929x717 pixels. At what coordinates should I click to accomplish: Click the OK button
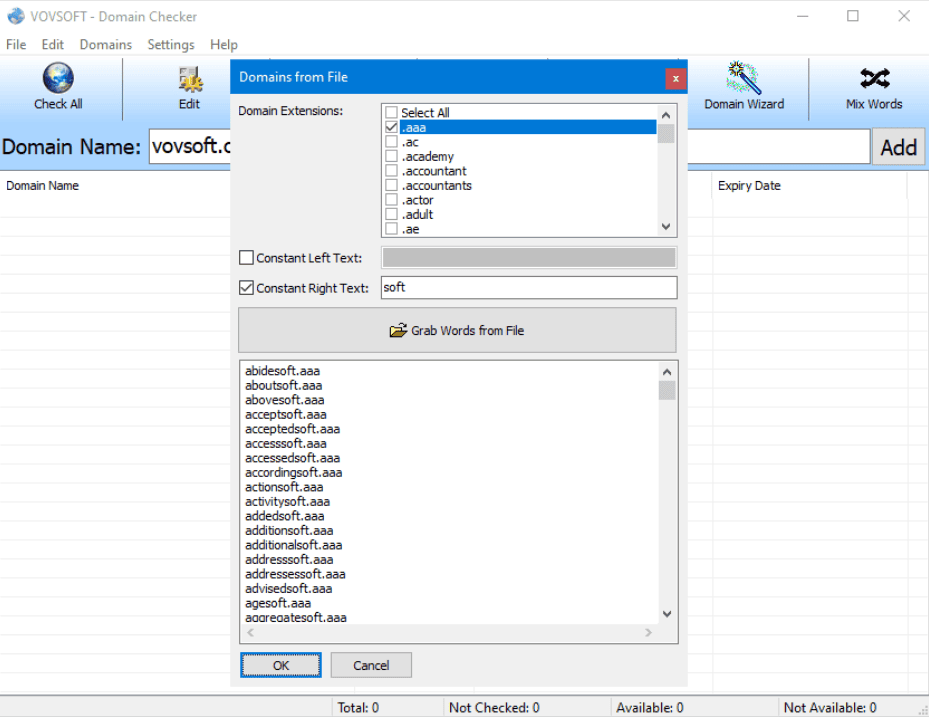click(x=281, y=665)
